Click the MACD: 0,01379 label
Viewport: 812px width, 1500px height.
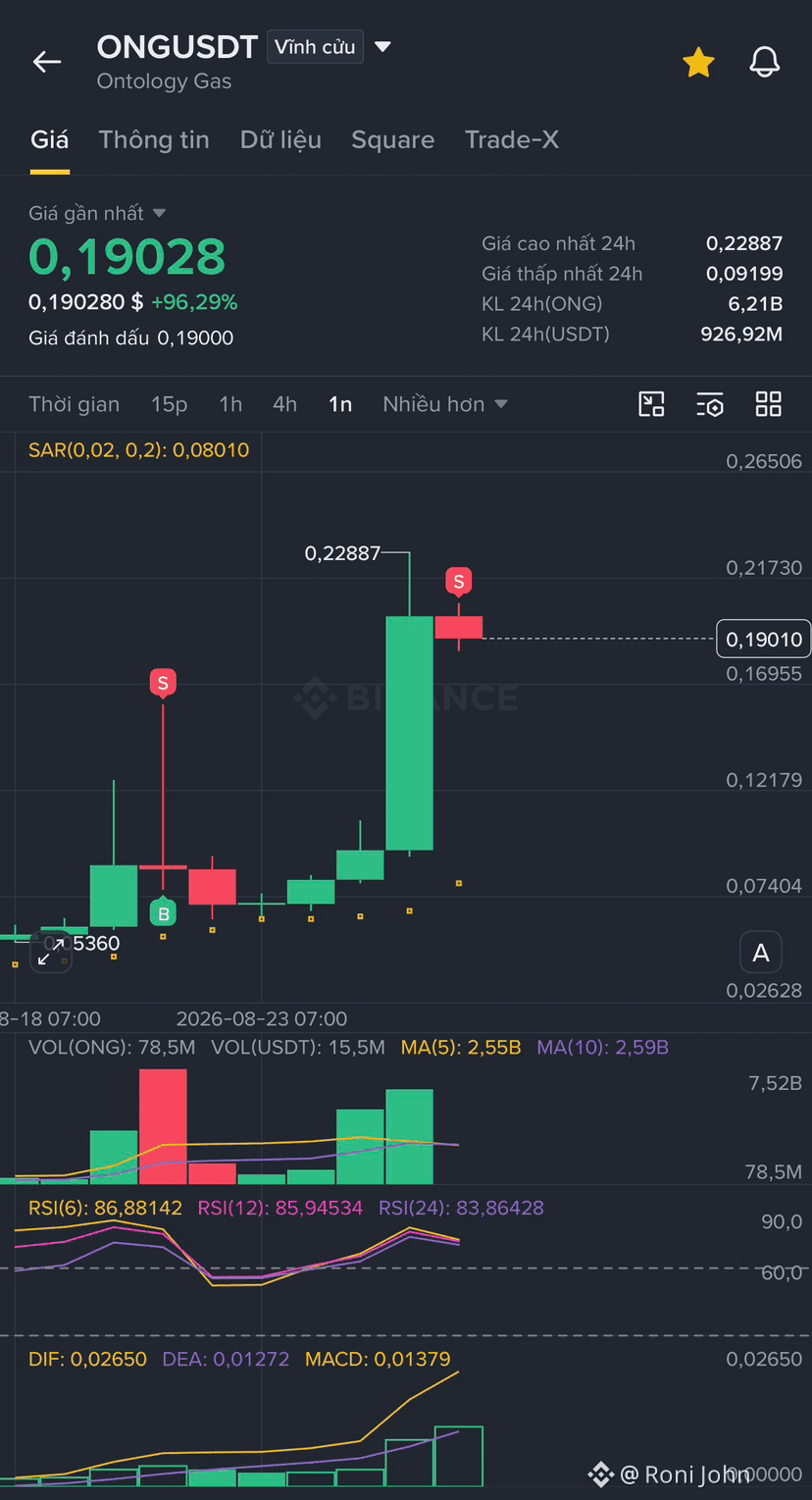coord(378,1359)
